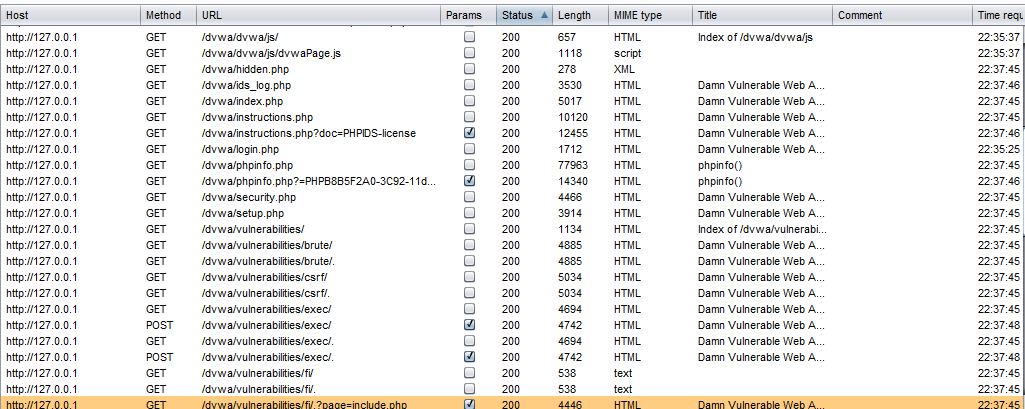Screen dimensions: 1025x409
Task: Toggle Params checkbox for instructions.php?doc=PHPIDS-license row
Action: click(x=469, y=133)
